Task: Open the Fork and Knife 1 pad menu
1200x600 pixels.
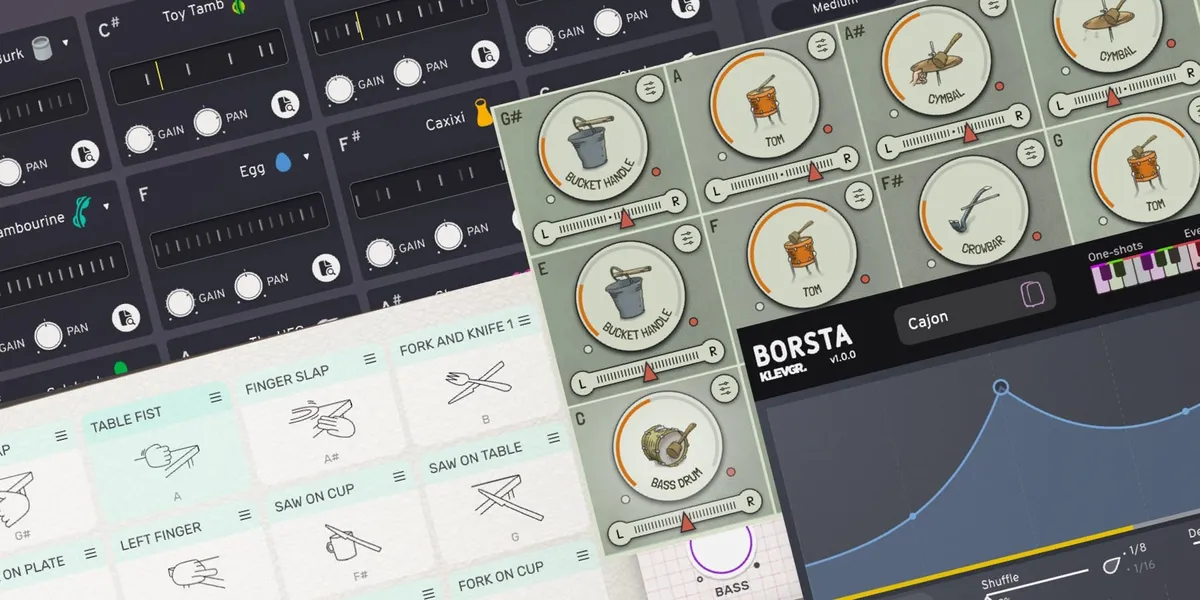Action: (x=523, y=319)
